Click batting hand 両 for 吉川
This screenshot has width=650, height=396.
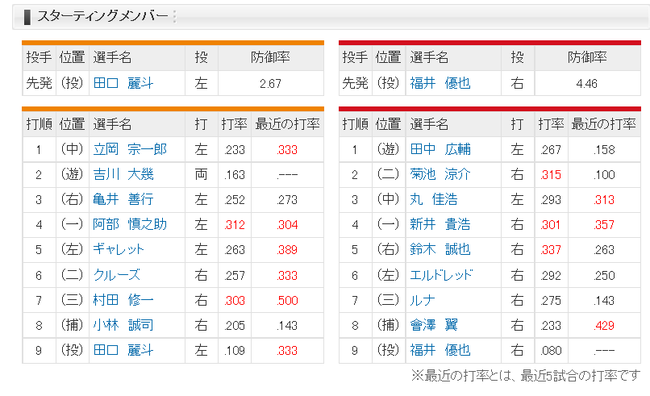point(201,174)
